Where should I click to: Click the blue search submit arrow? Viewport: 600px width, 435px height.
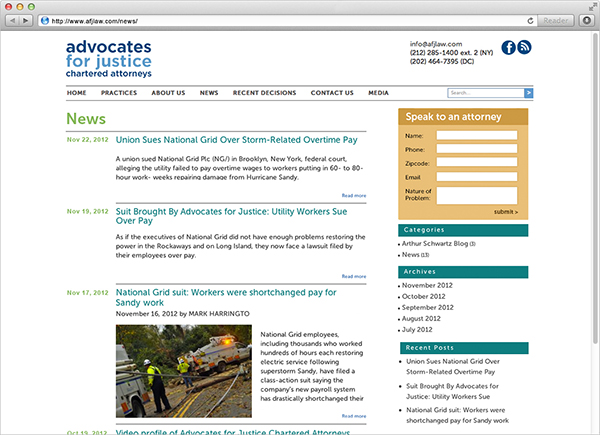coord(528,93)
